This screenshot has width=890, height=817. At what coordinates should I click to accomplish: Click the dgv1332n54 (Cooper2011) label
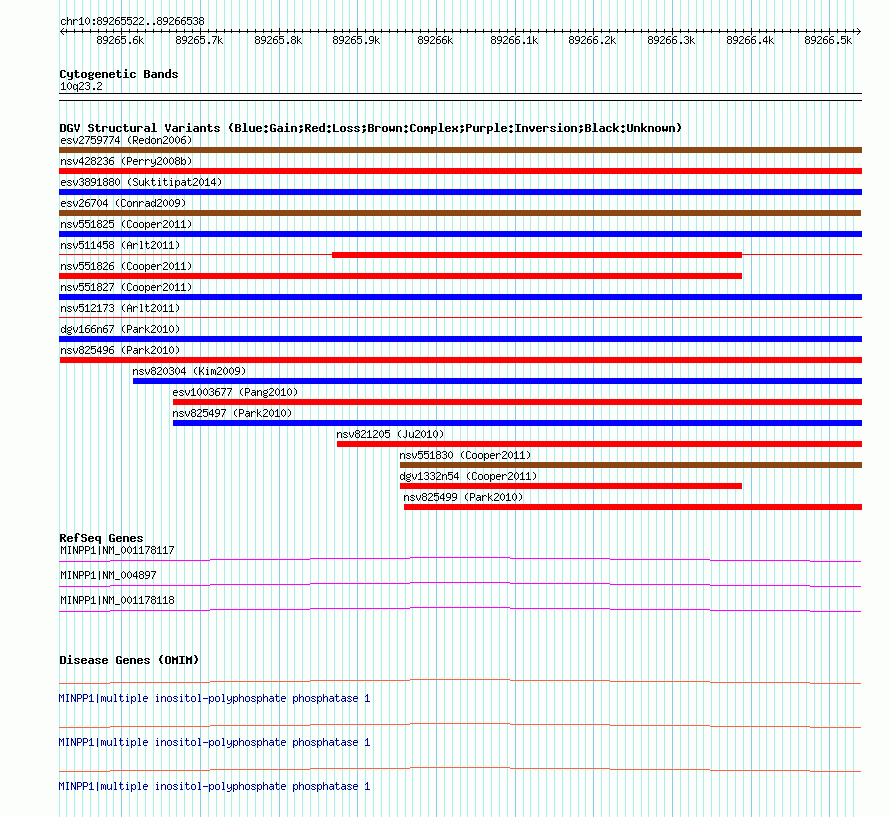click(x=468, y=476)
